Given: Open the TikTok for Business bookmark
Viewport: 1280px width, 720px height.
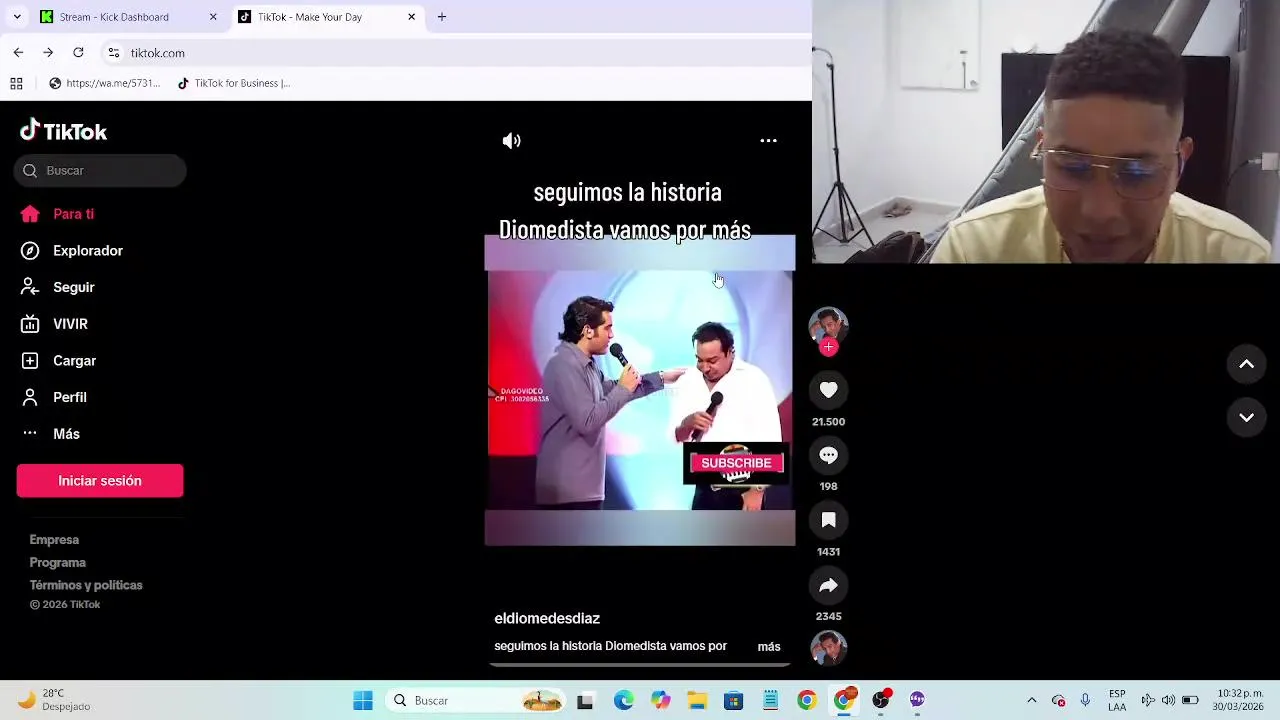Looking at the screenshot, I should 233,83.
